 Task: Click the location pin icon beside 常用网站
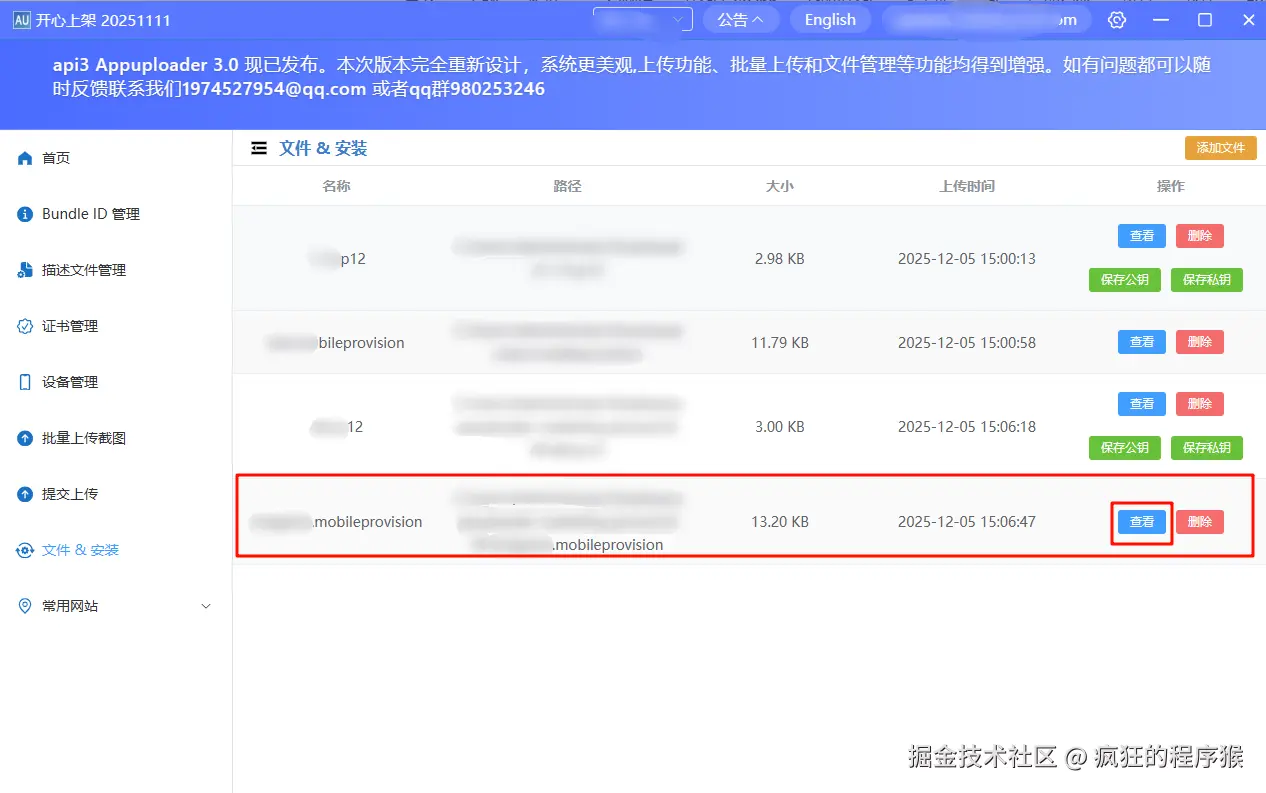click(26, 606)
